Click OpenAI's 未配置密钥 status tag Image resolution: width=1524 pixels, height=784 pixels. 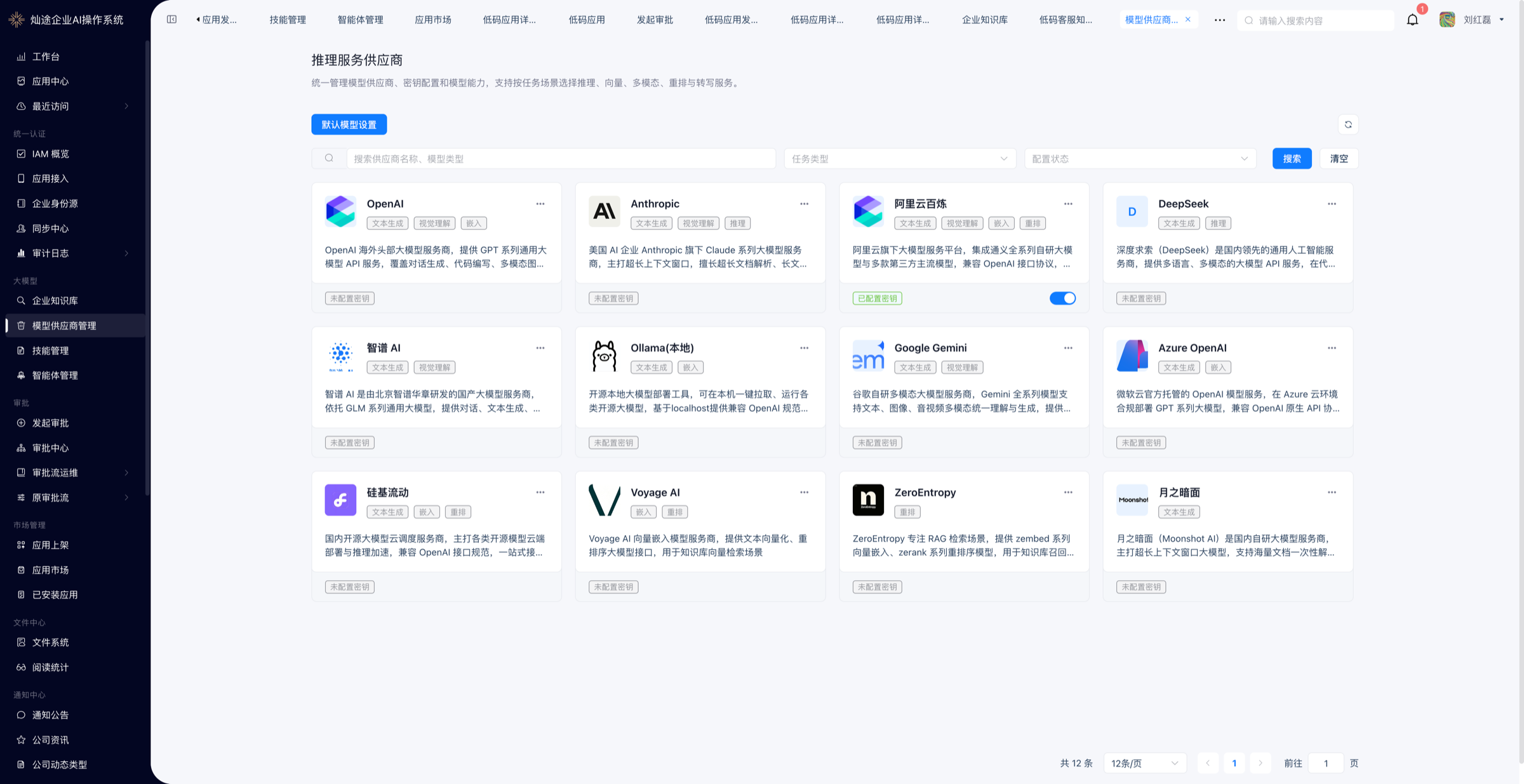pos(349,298)
